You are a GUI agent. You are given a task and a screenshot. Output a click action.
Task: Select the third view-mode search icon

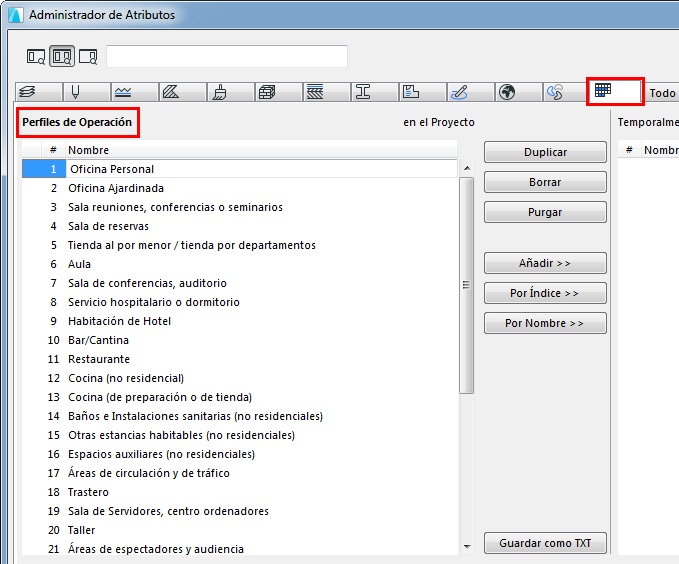[88, 56]
